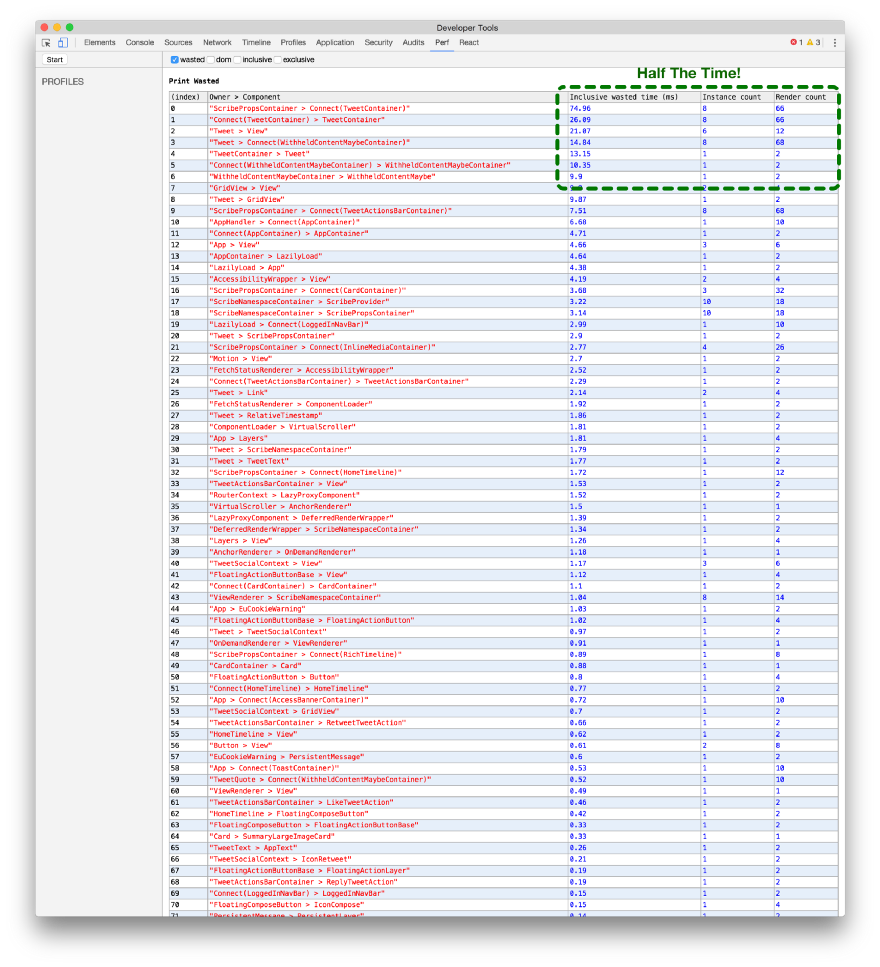
Task: Open the DevTools three-dot menu
Action: (x=834, y=43)
